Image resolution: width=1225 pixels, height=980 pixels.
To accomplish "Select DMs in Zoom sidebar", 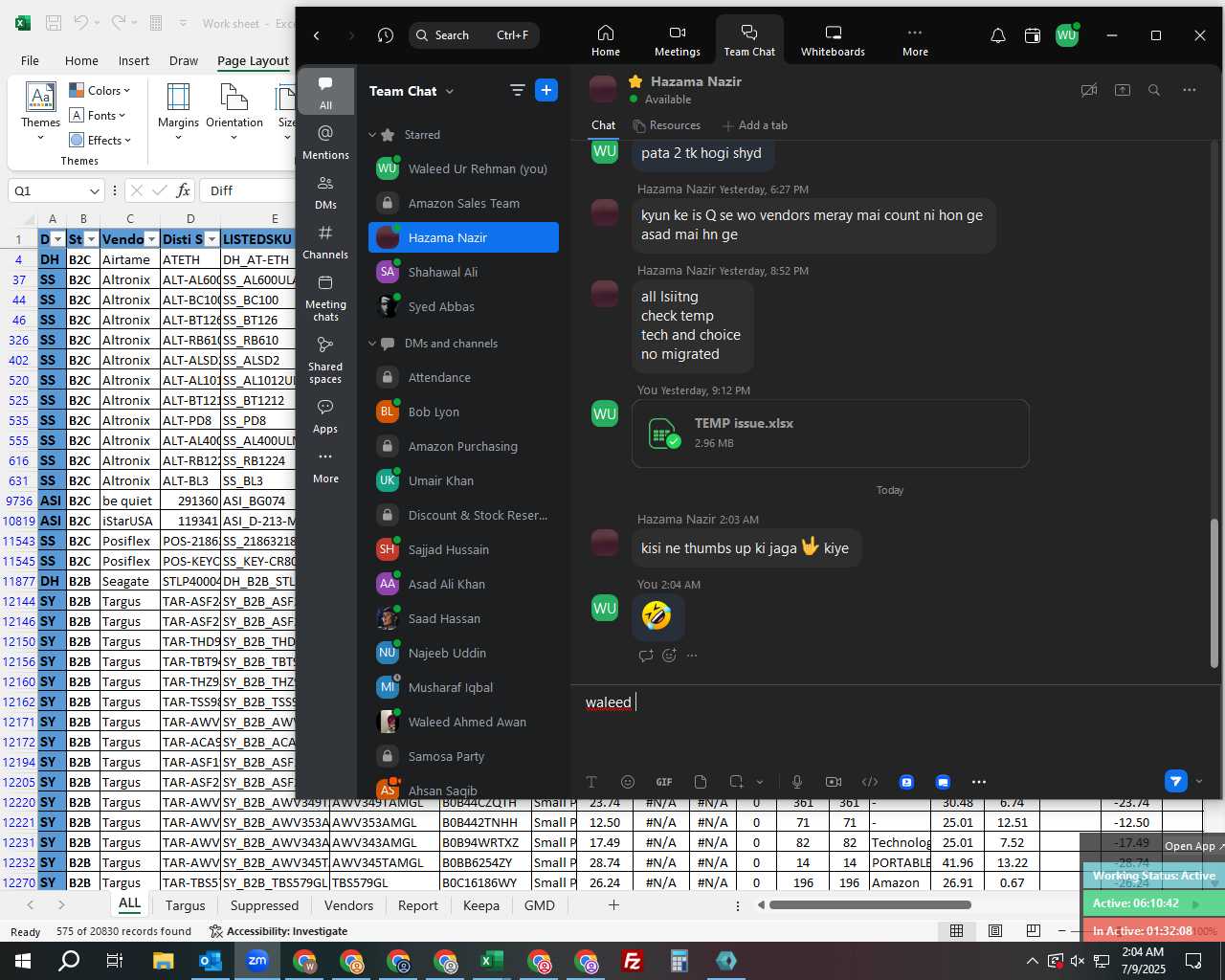I will pyautogui.click(x=325, y=191).
